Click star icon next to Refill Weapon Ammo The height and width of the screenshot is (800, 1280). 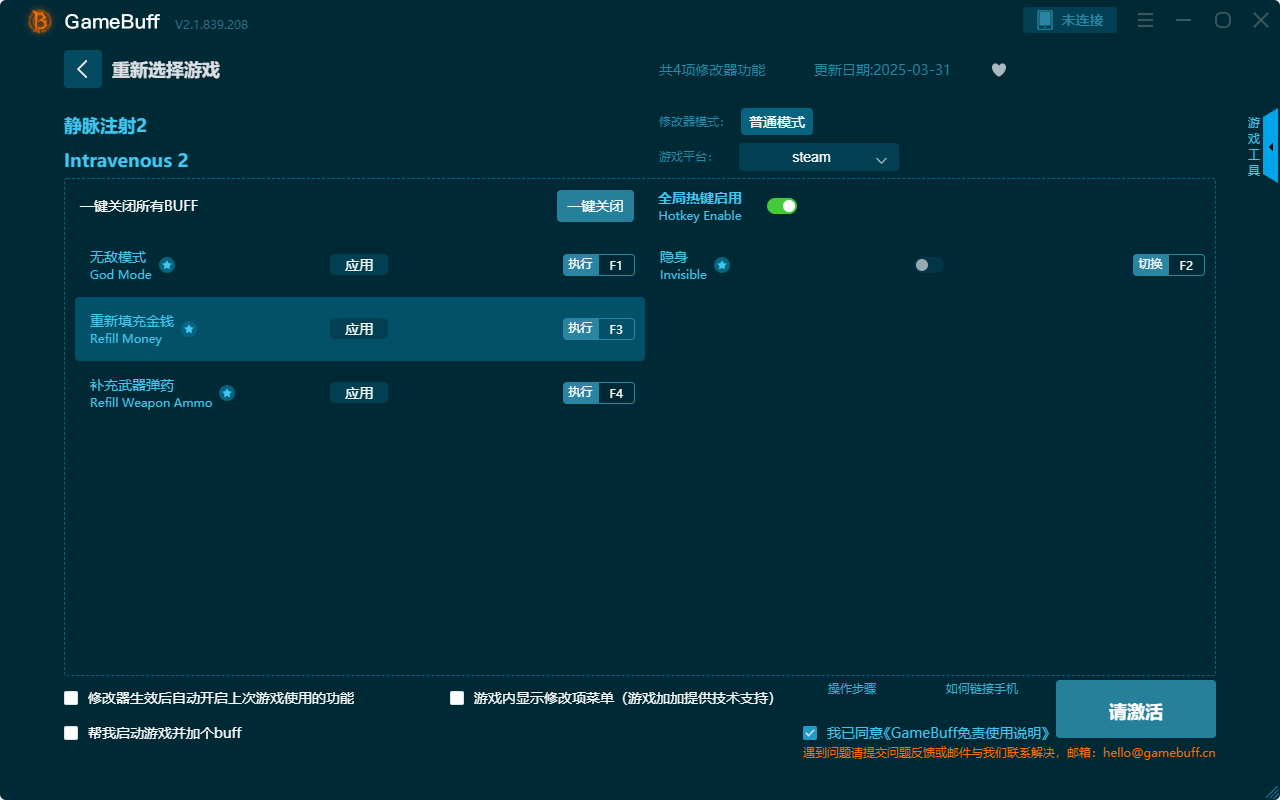(x=227, y=393)
